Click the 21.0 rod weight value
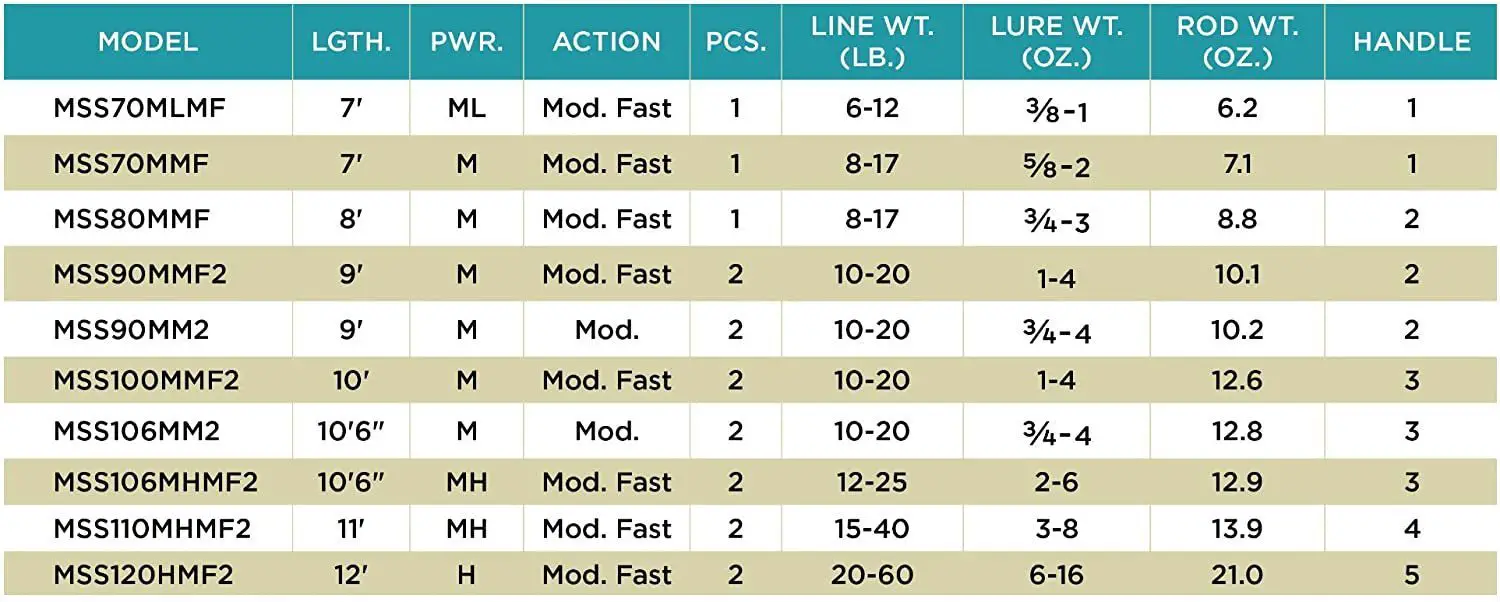This screenshot has height=602, width=1500. point(1238,575)
